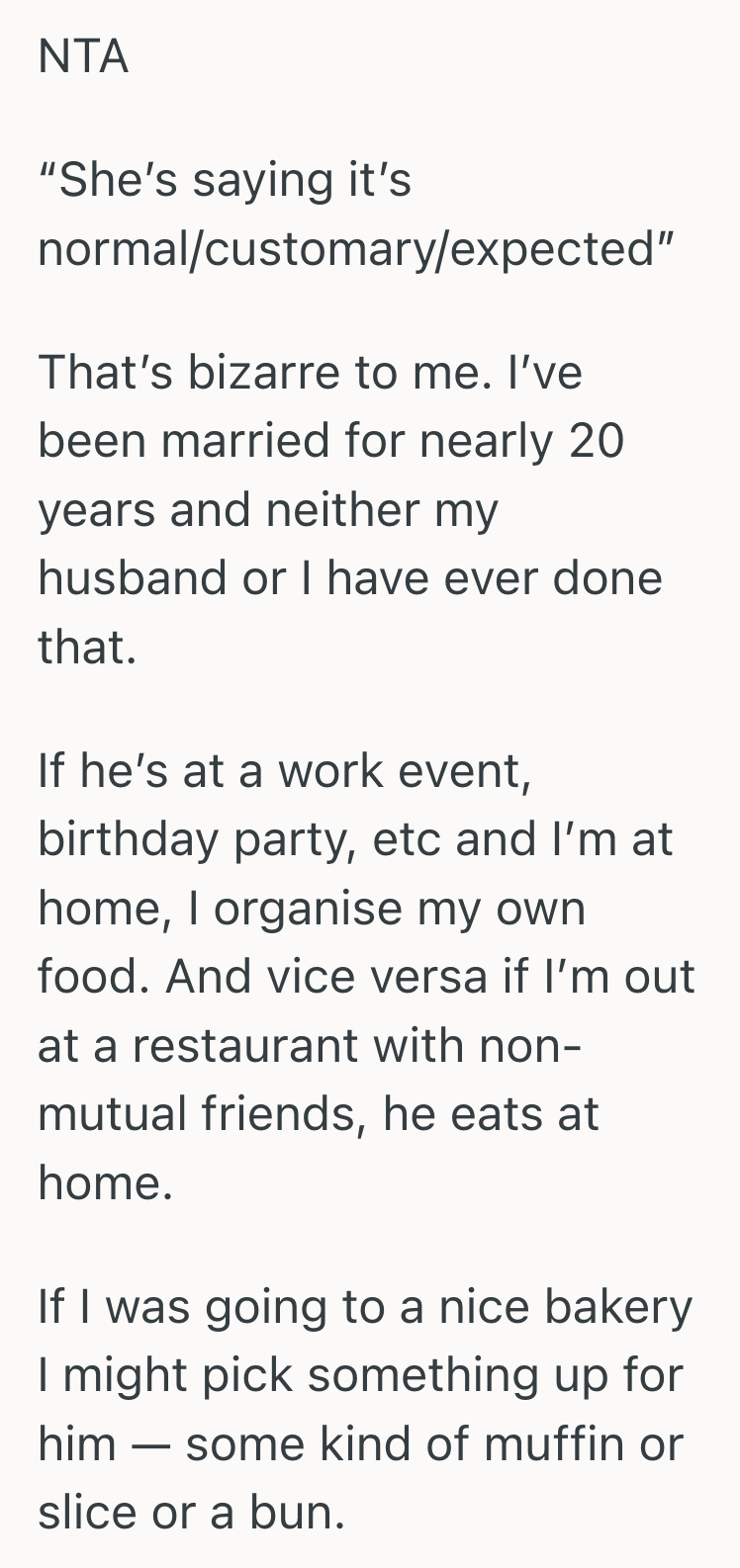
Task: Select the word "husband"
Action: point(146,576)
